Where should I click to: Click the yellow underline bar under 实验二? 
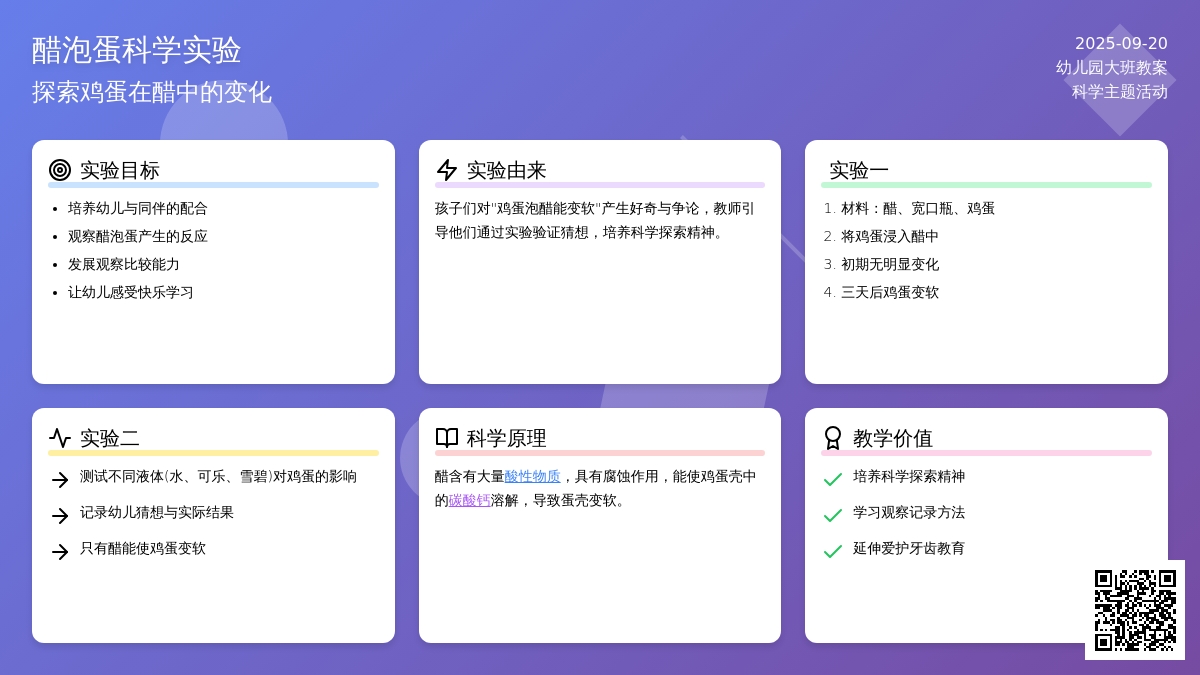pos(213,453)
